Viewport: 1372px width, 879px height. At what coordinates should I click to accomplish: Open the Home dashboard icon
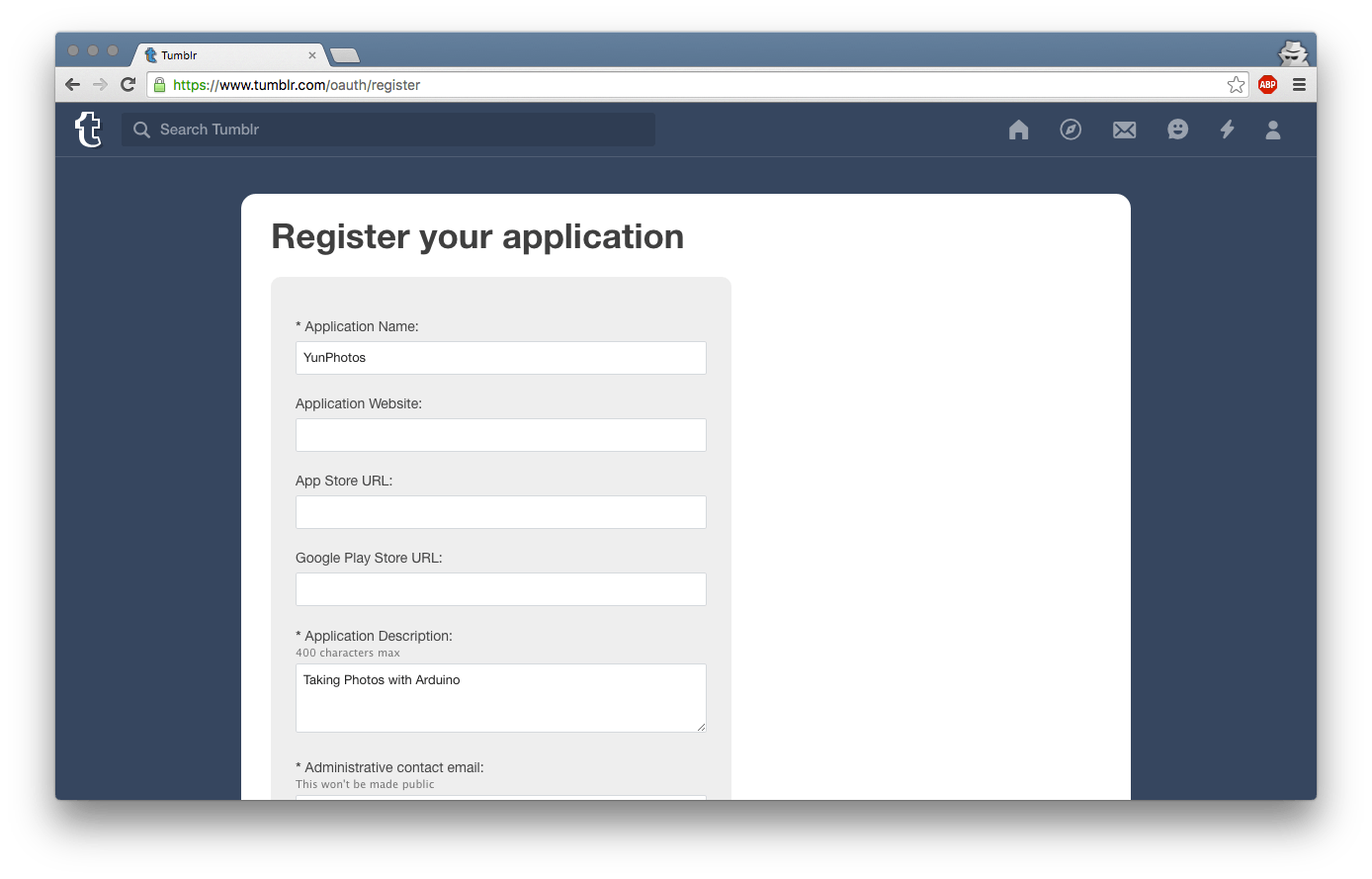(1018, 130)
